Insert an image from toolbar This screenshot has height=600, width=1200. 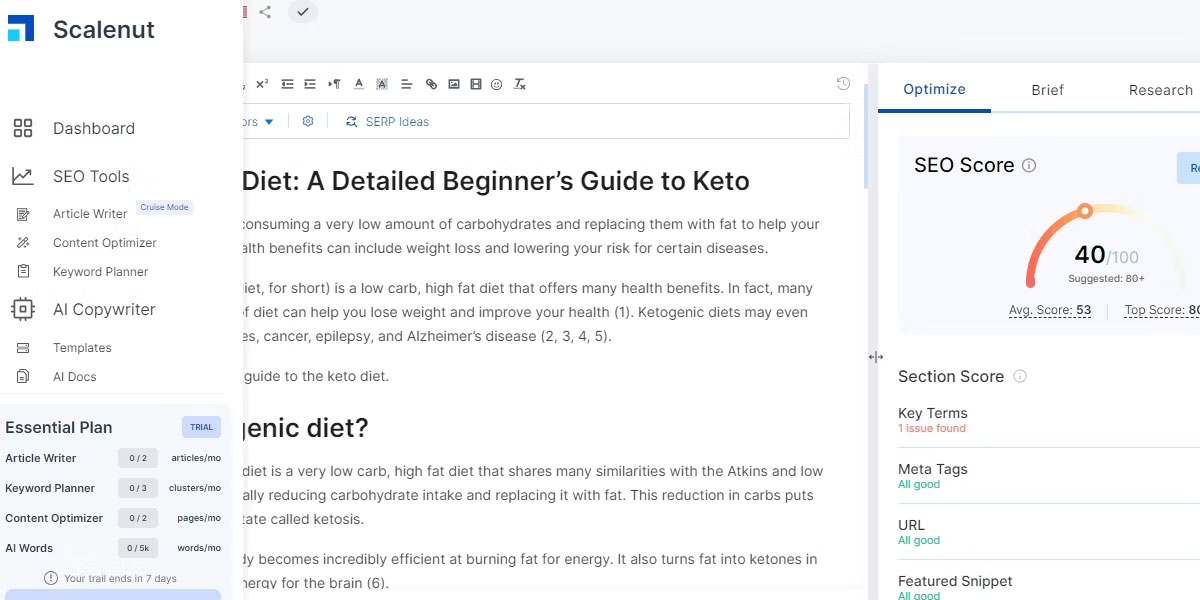click(454, 84)
